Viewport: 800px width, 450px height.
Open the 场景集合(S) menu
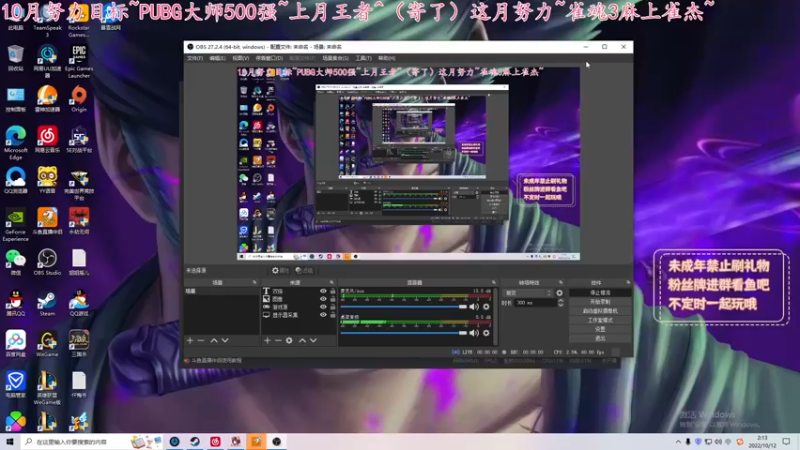coord(335,58)
